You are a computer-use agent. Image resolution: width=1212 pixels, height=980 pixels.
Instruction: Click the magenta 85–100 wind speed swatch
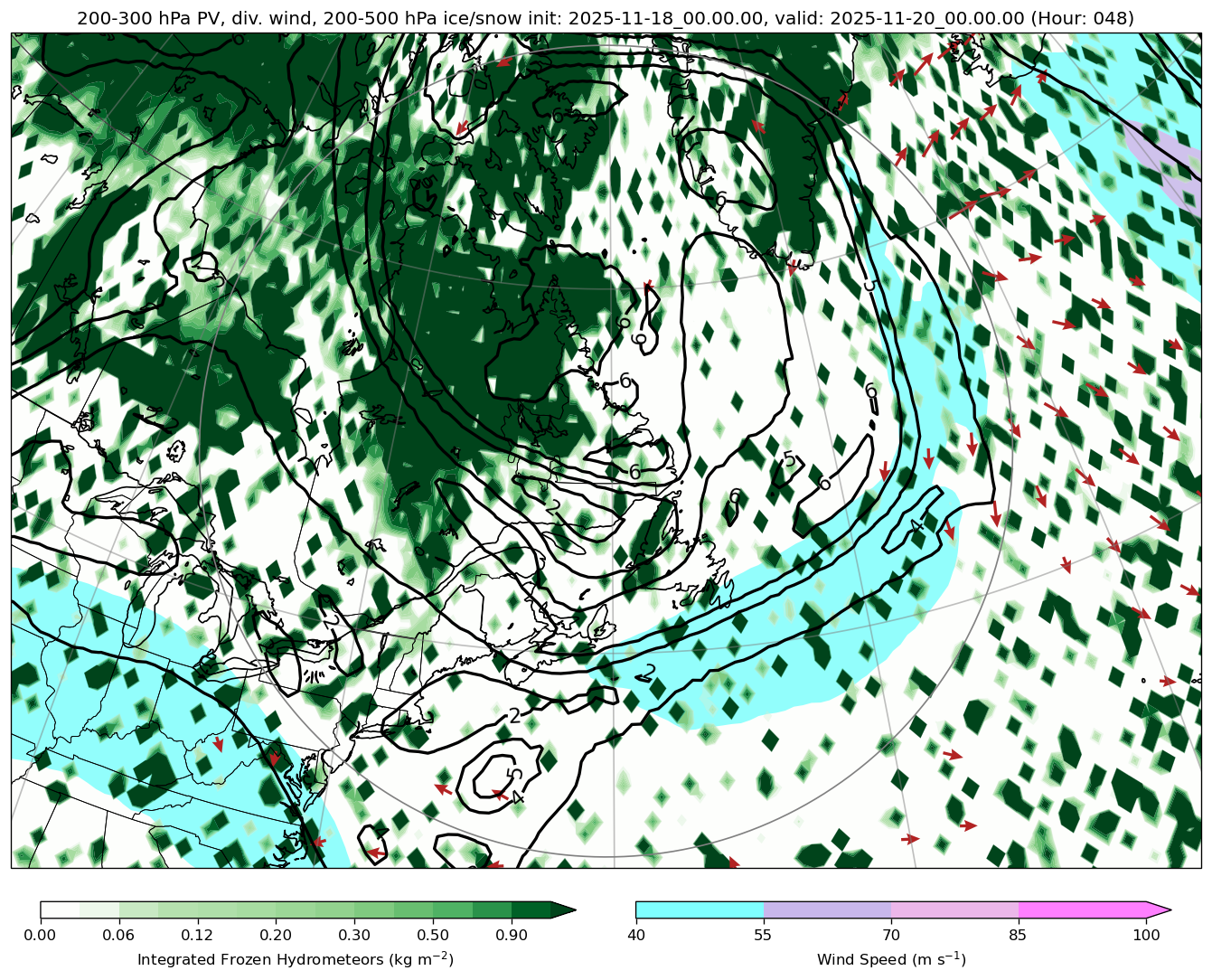coord(1082,909)
